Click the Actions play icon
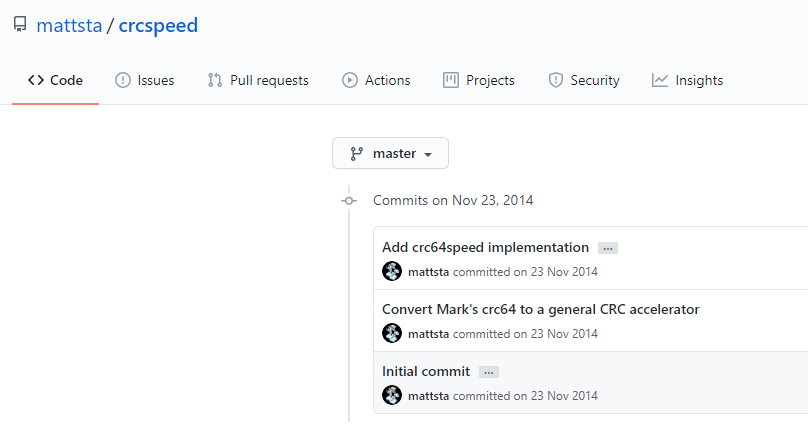Image resolution: width=808 pixels, height=436 pixels. point(350,80)
